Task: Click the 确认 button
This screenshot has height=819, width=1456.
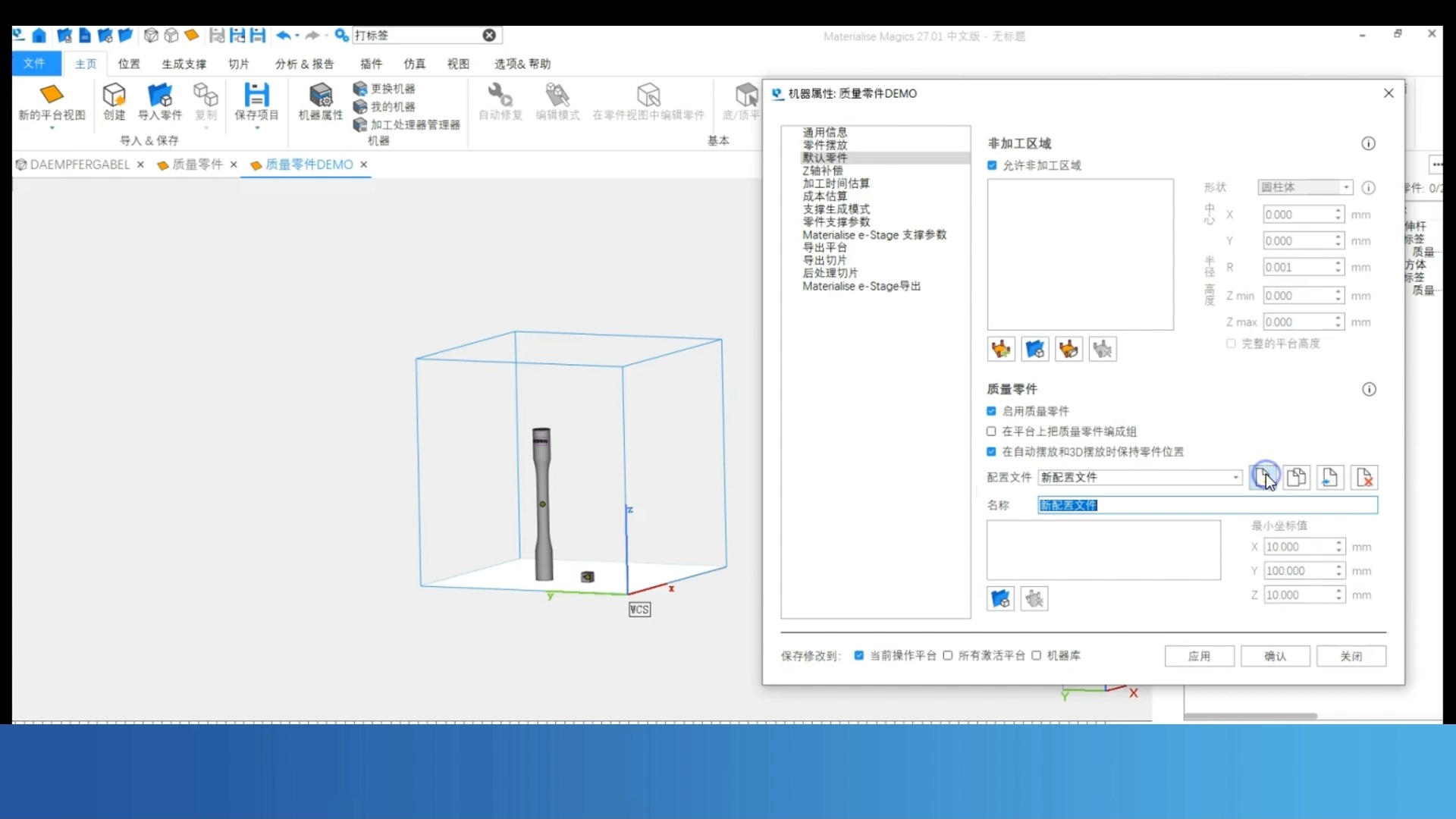Action: click(x=1275, y=656)
